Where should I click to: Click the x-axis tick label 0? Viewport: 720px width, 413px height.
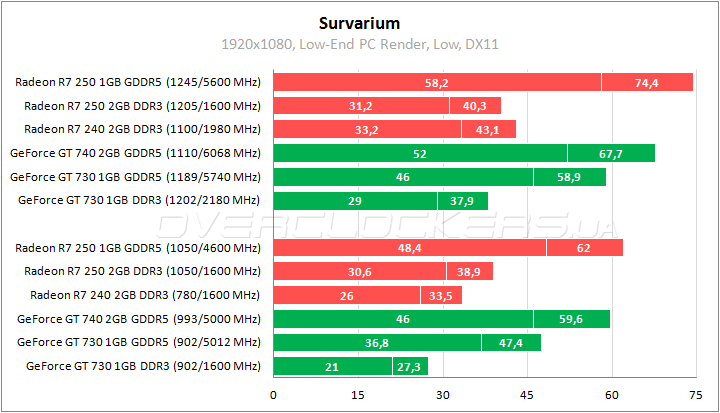click(x=273, y=395)
